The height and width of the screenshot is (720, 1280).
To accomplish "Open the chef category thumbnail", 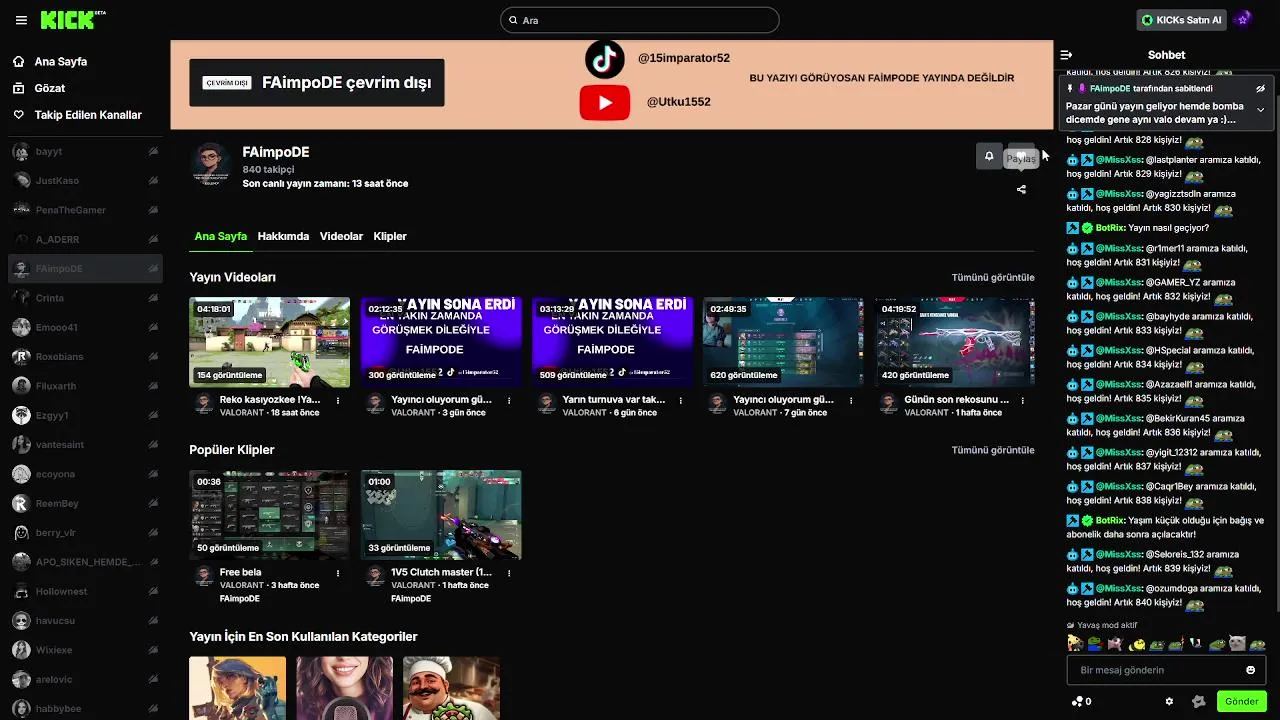I will pos(452,688).
